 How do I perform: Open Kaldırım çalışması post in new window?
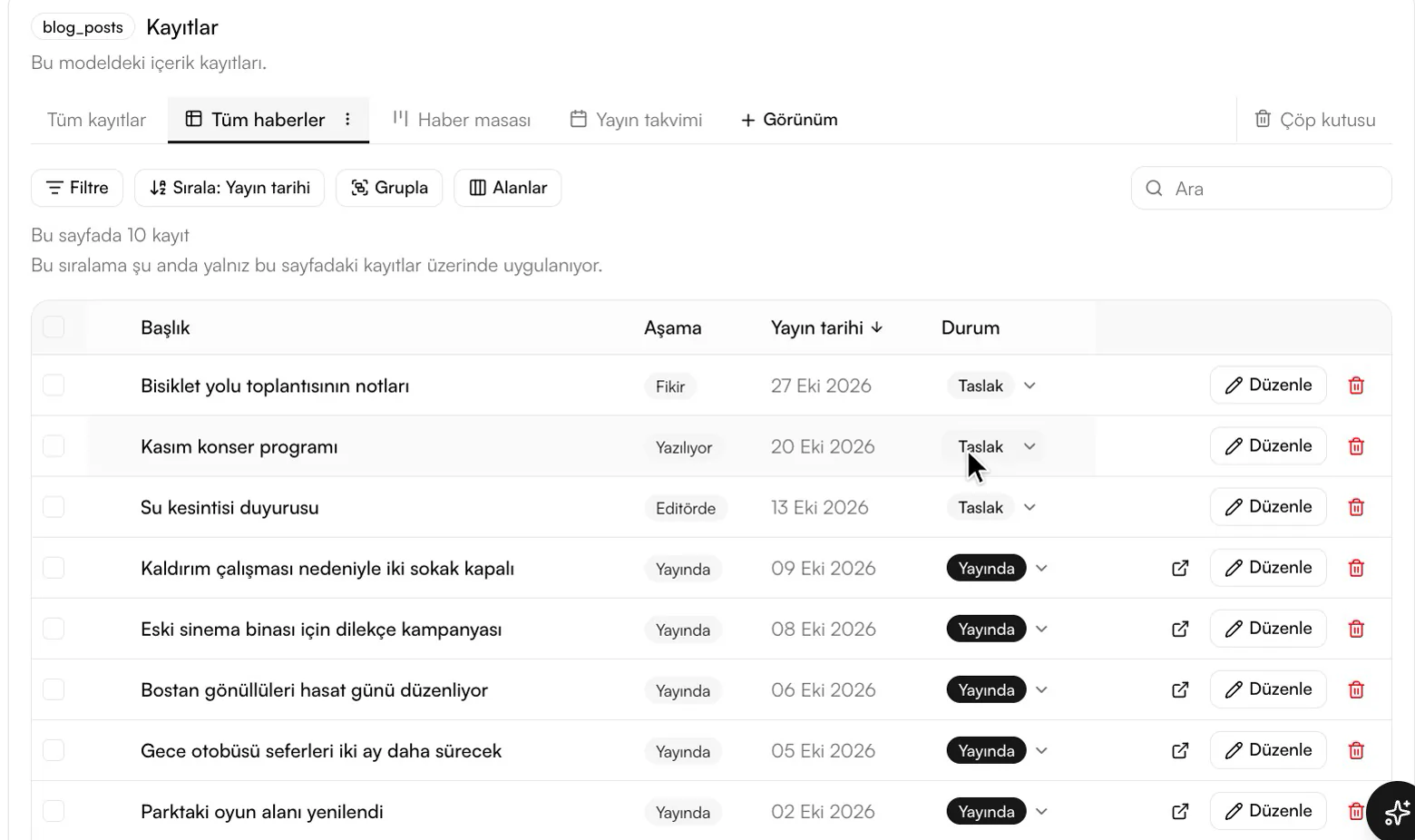pyautogui.click(x=1180, y=568)
